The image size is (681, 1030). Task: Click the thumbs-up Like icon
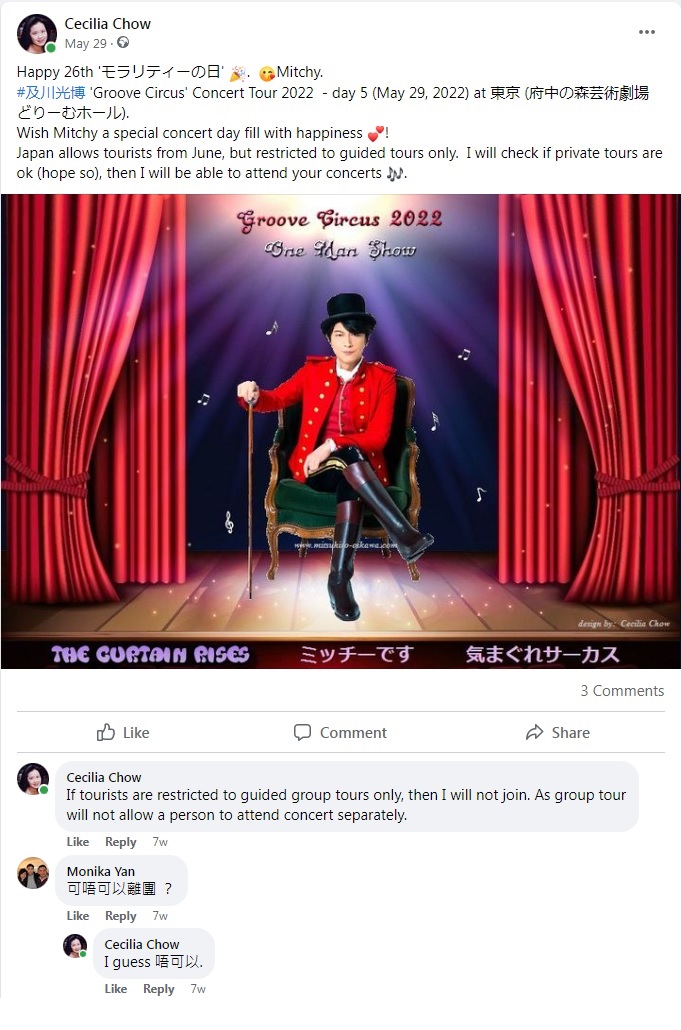106,732
